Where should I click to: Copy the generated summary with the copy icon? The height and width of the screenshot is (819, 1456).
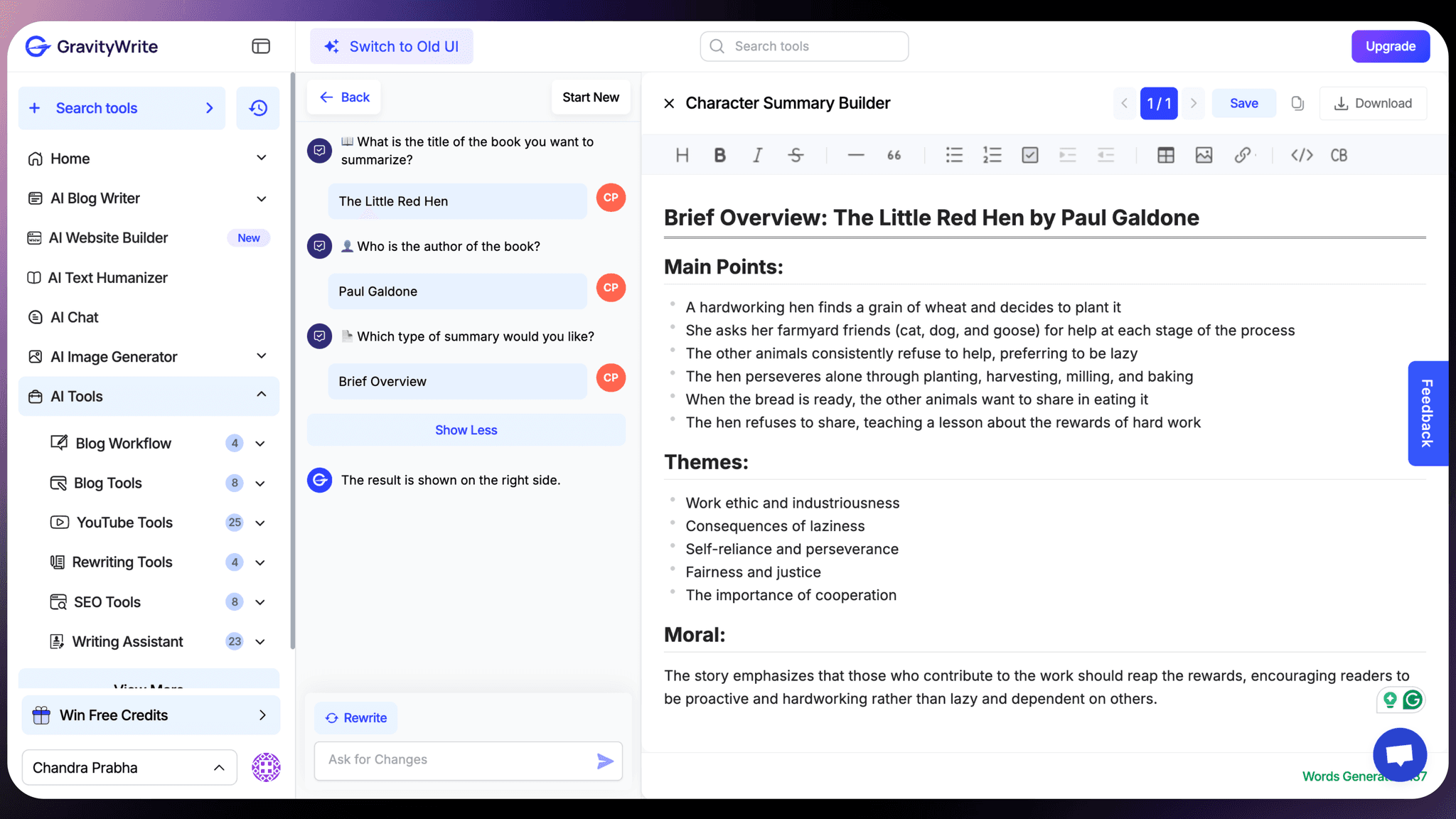pyautogui.click(x=1298, y=103)
